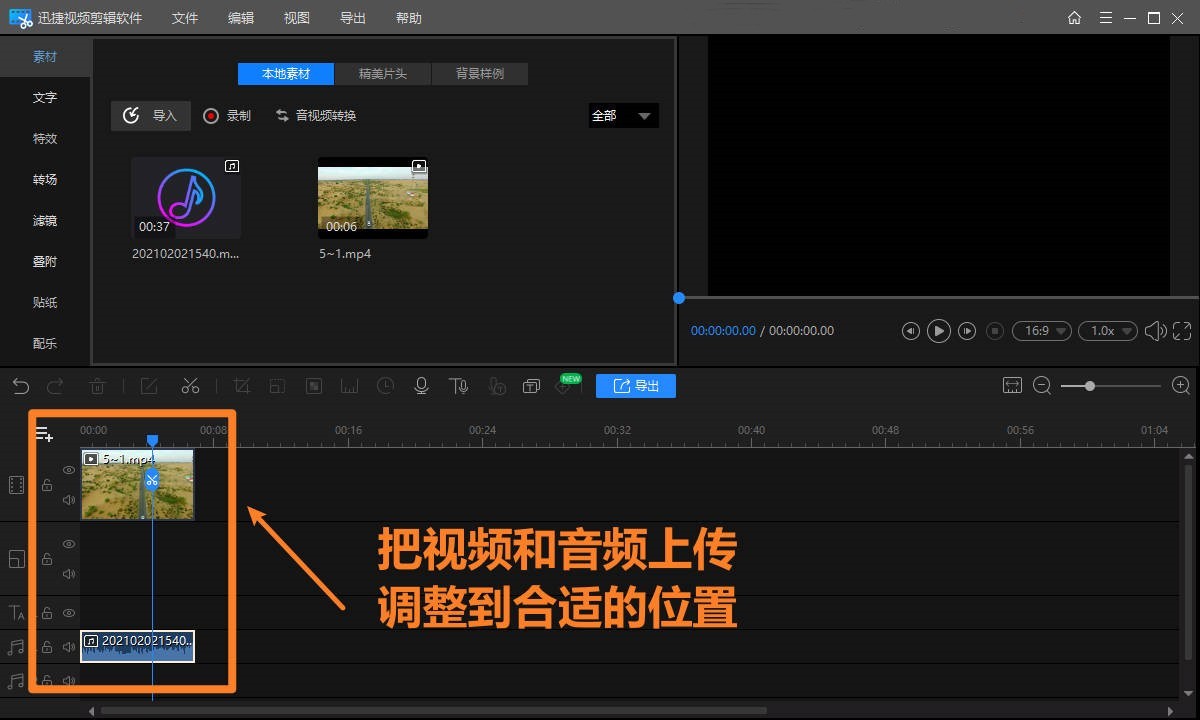Open the 帮助 menu

[409, 17]
